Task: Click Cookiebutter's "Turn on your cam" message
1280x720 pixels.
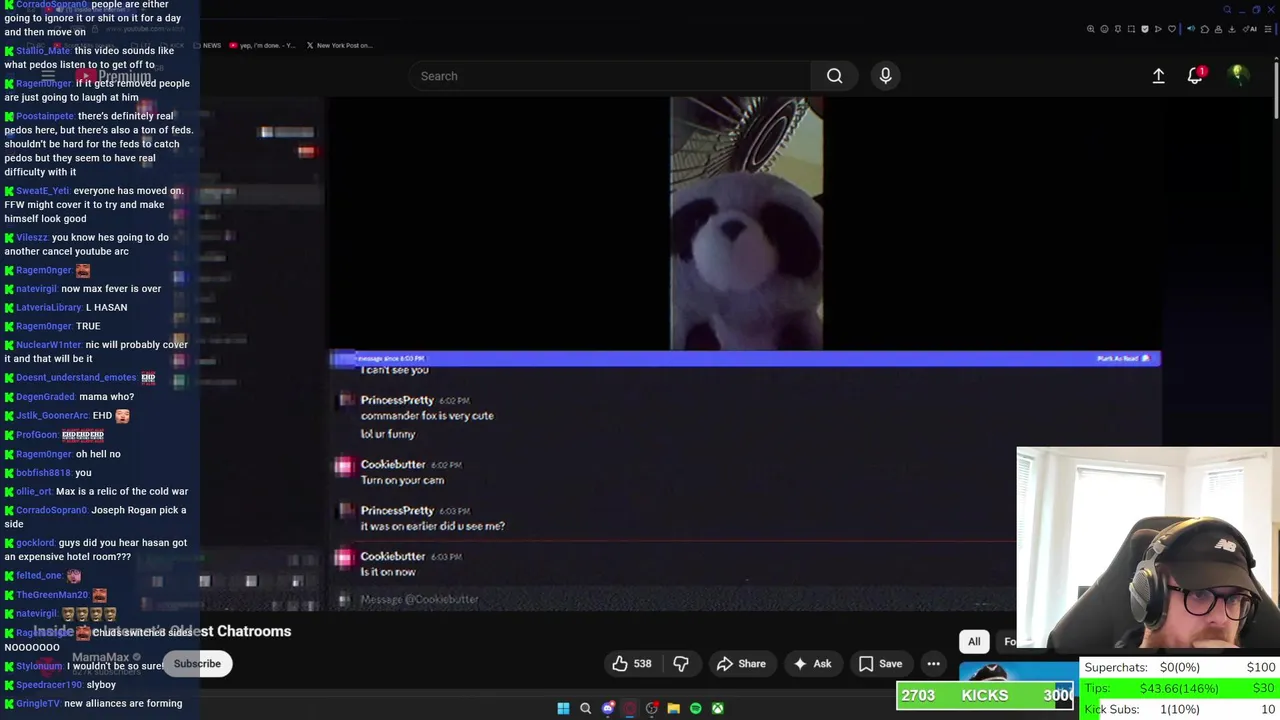Action: pos(402,480)
